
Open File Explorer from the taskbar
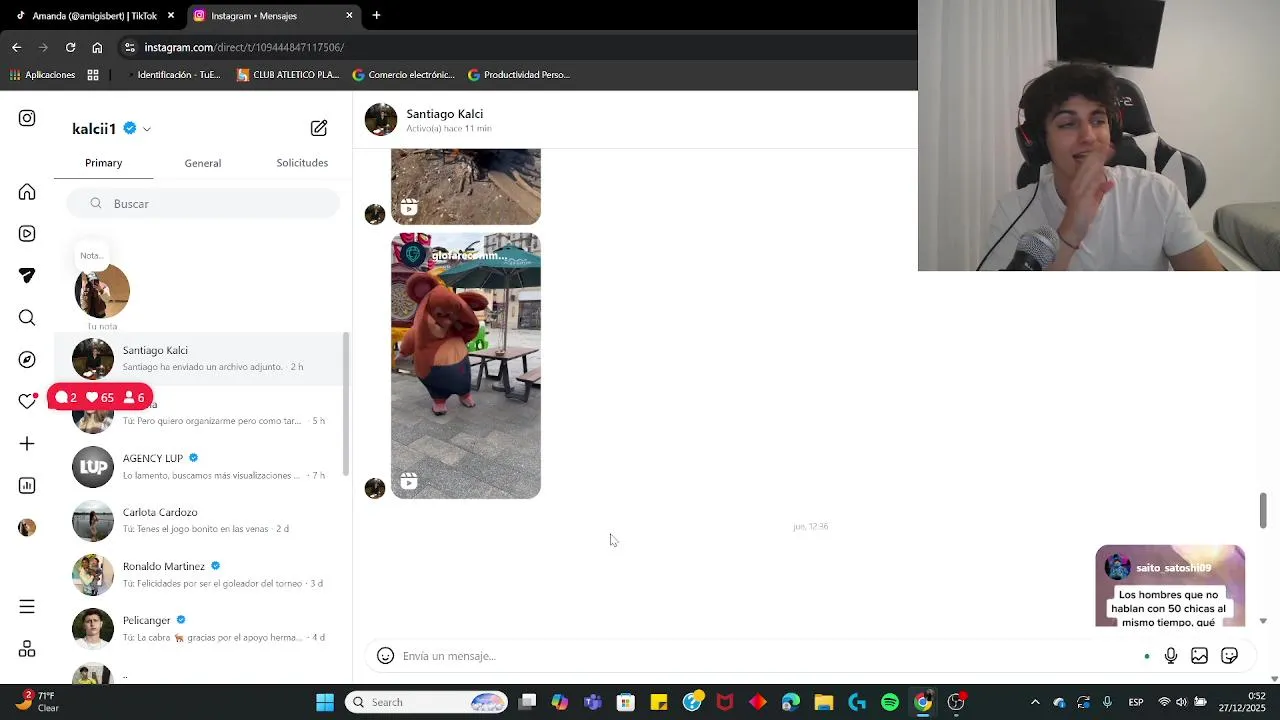coord(824,702)
